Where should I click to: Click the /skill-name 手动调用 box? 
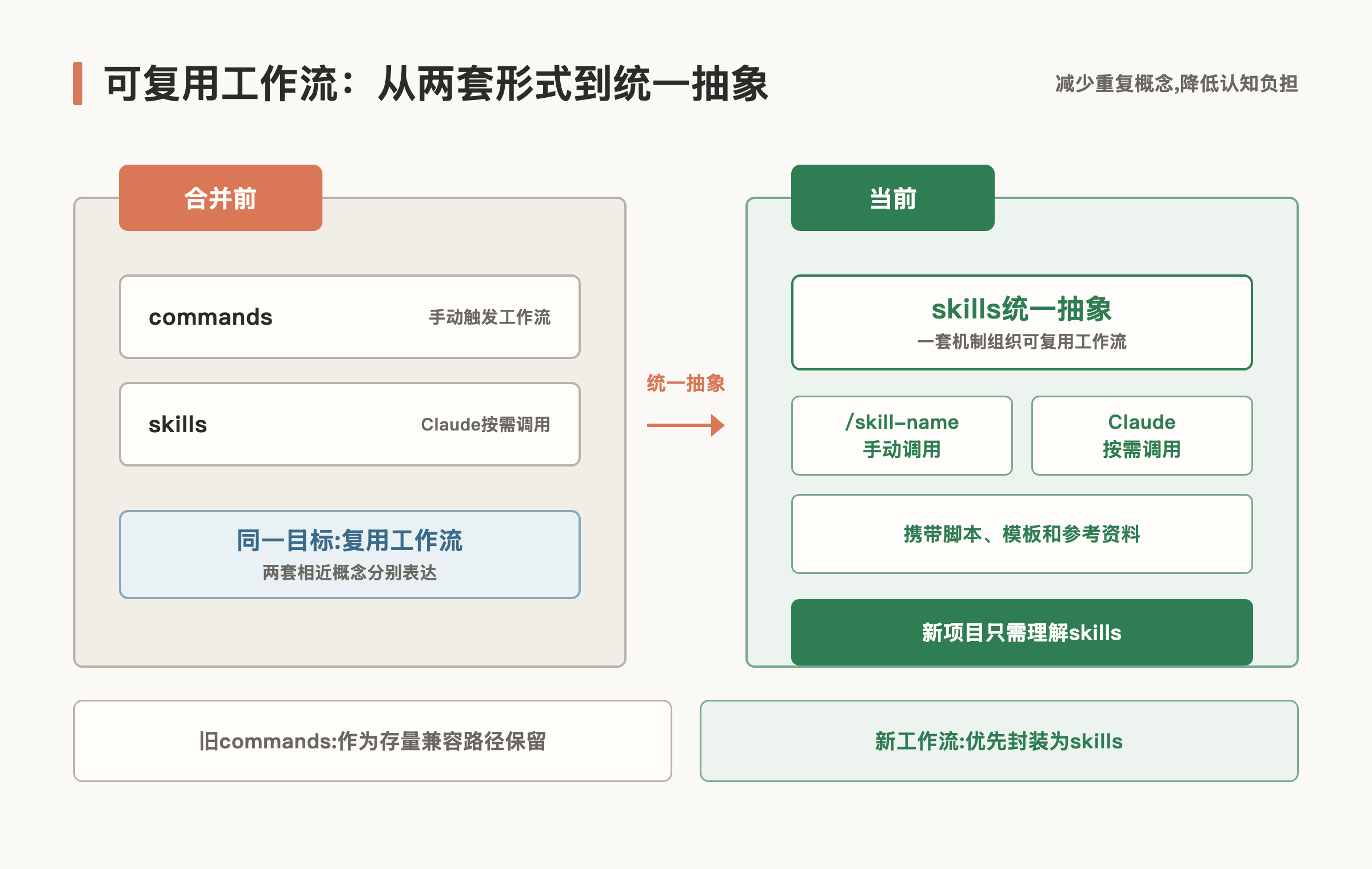click(x=902, y=436)
